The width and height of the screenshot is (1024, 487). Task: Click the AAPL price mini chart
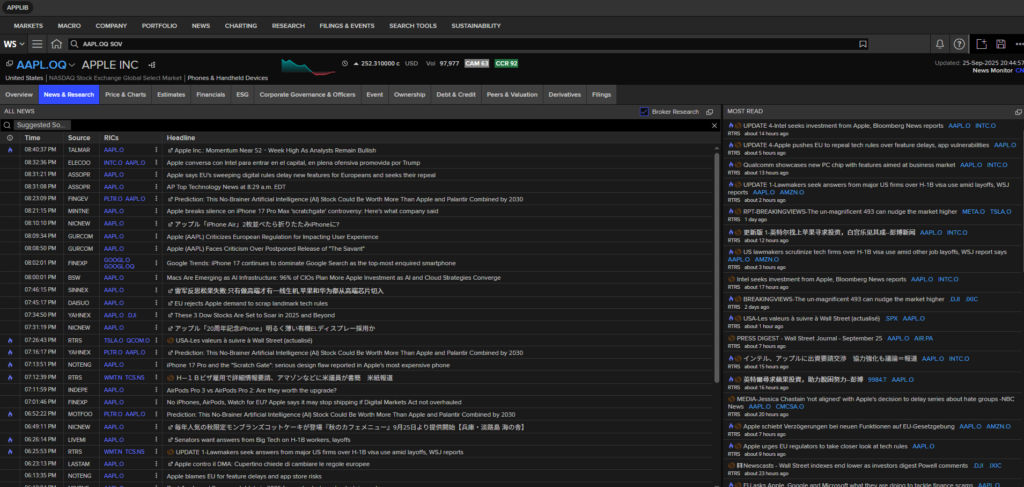coord(308,66)
